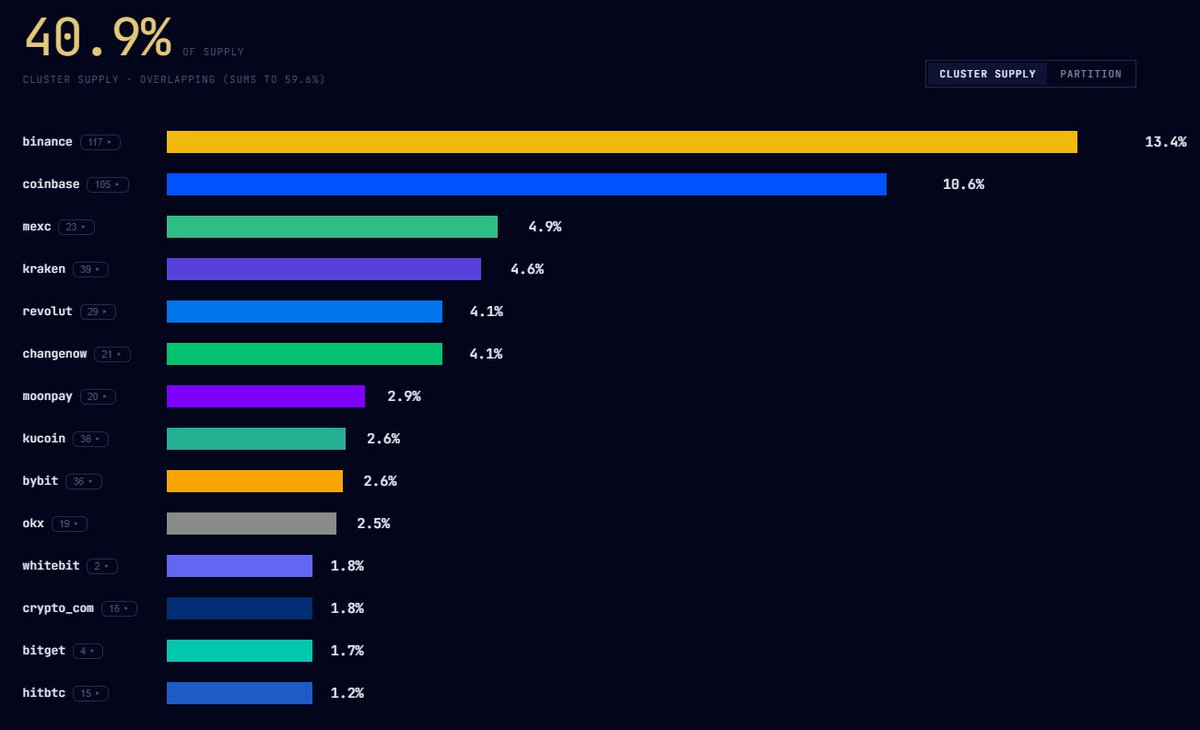1200x730 pixels.
Task: Click the violet moonpay bar
Action: click(266, 396)
